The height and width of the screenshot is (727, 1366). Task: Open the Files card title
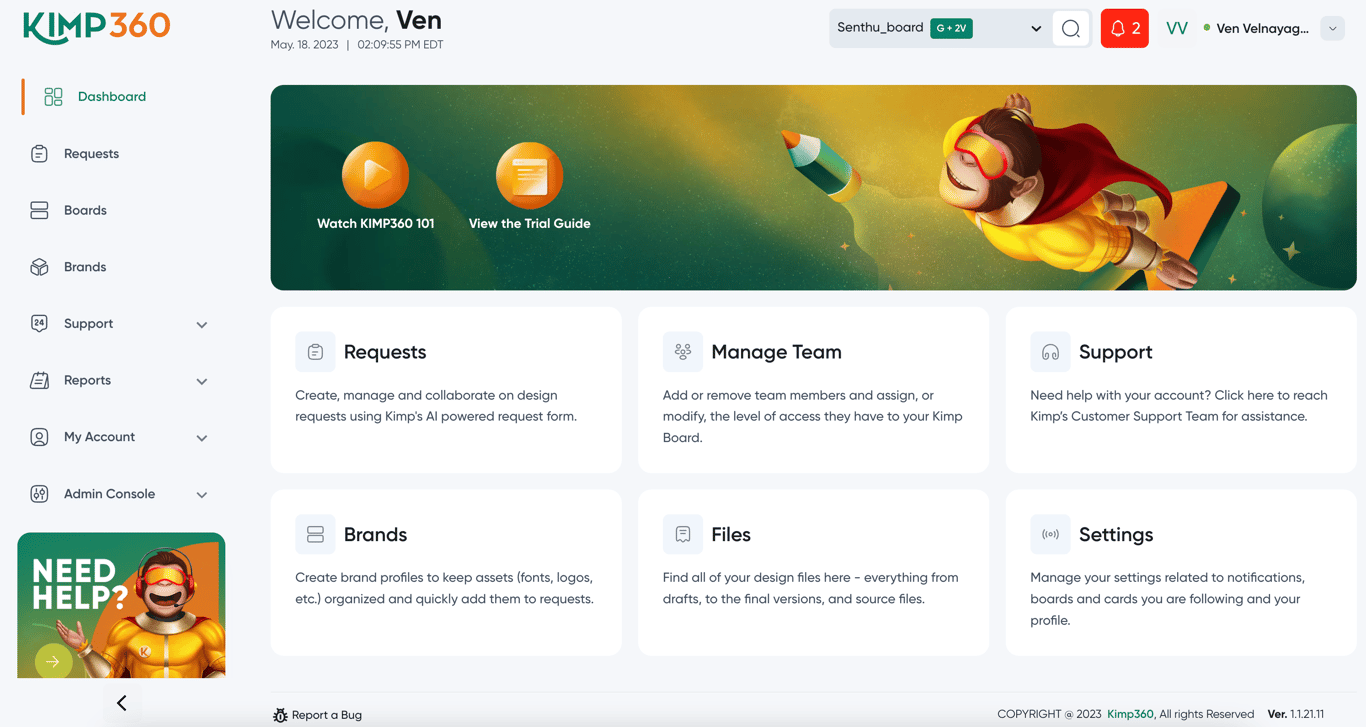[731, 535]
